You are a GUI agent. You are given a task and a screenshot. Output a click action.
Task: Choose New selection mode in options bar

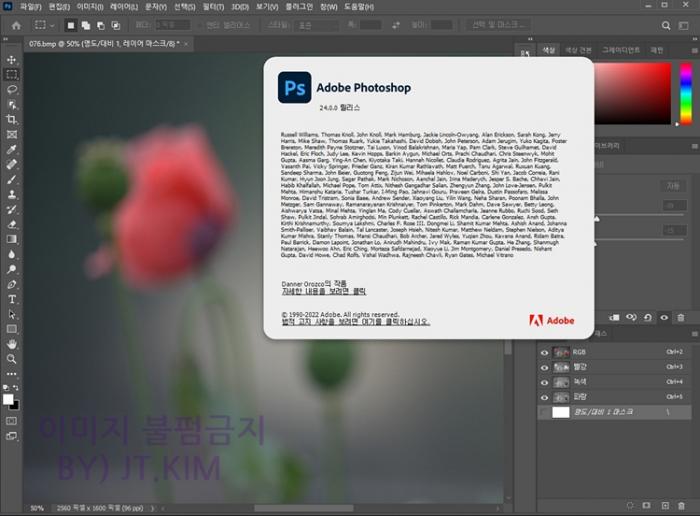71,25
